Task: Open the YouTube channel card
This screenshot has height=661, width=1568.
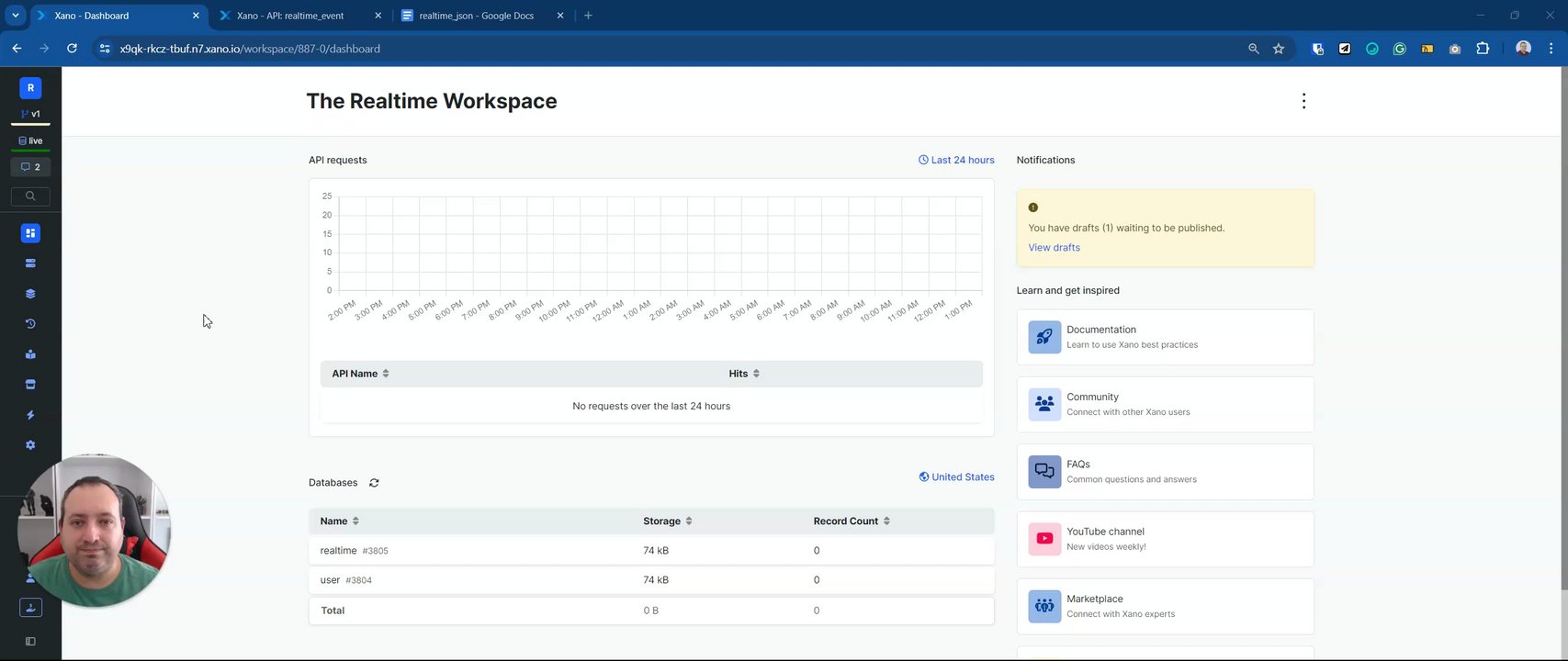Action: 1165,539
